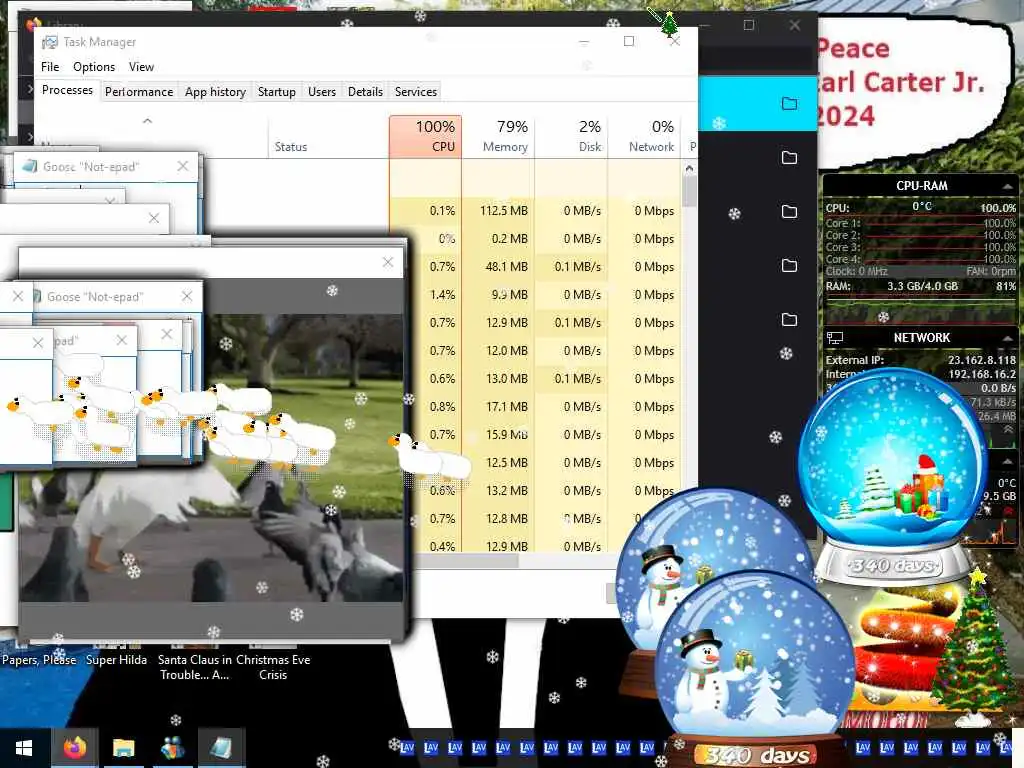Click the top-right snow globe showing 340 days
Image resolution: width=1024 pixels, height=768 pixels.
tap(893, 477)
